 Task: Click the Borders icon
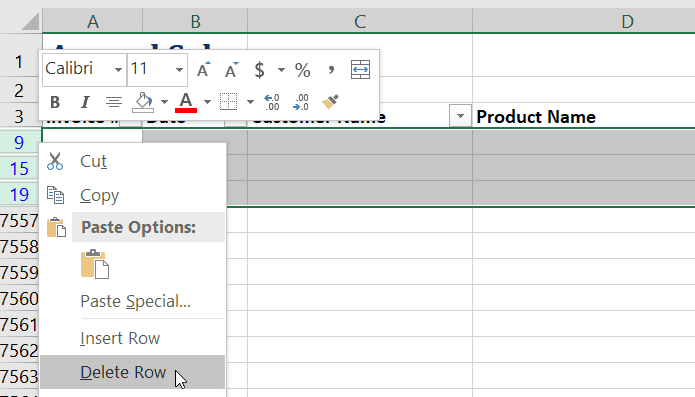tap(229, 101)
